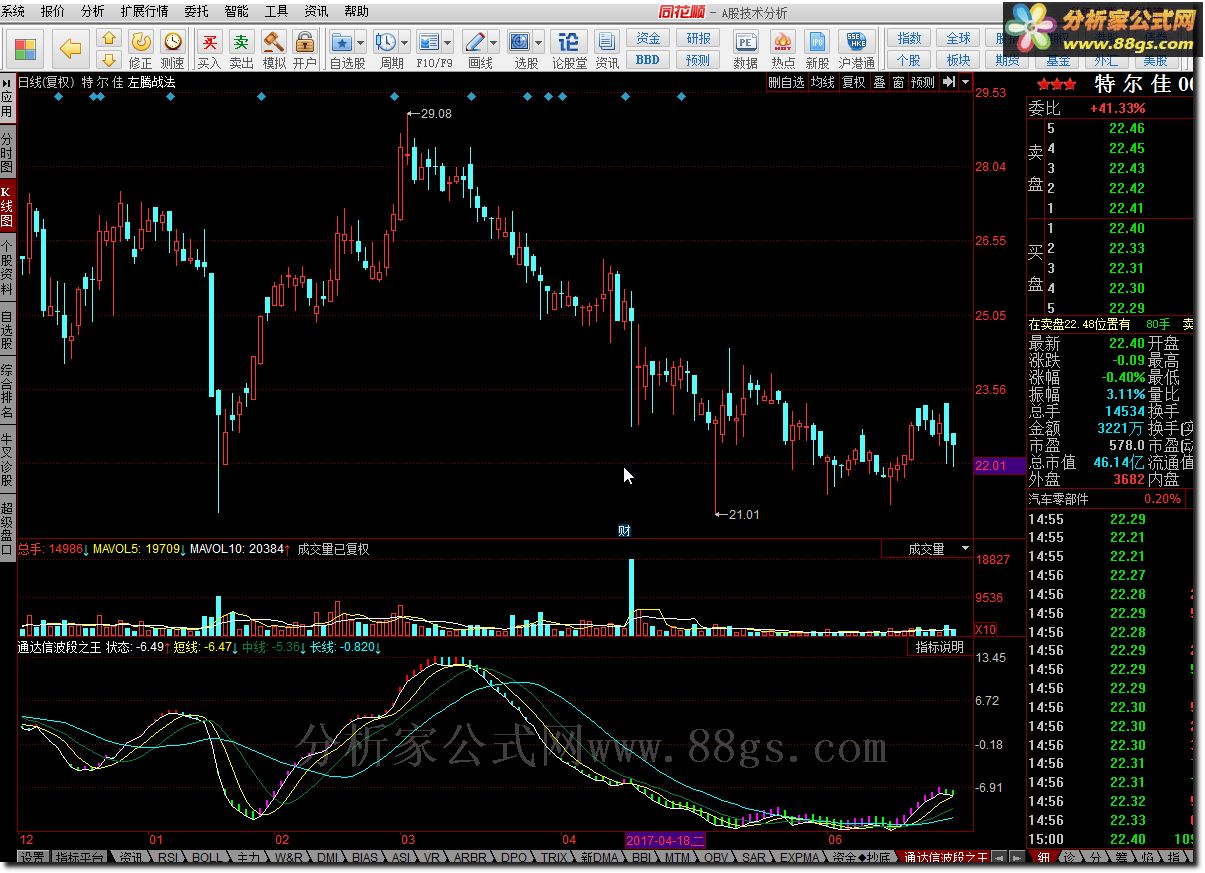The height and width of the screenshot is (873, 1205).
Task: Click the 指数 button
Action: tap(909, 38)
